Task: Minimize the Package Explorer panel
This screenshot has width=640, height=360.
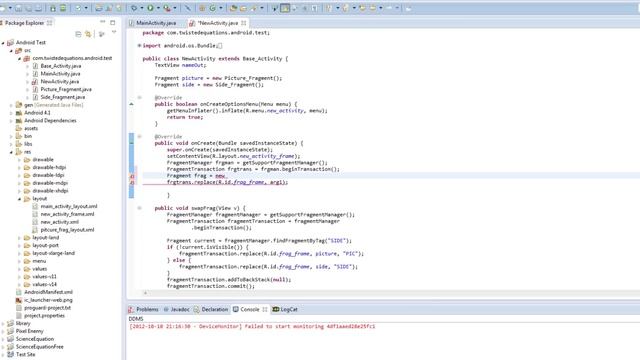Action: [x=102, y=22]
